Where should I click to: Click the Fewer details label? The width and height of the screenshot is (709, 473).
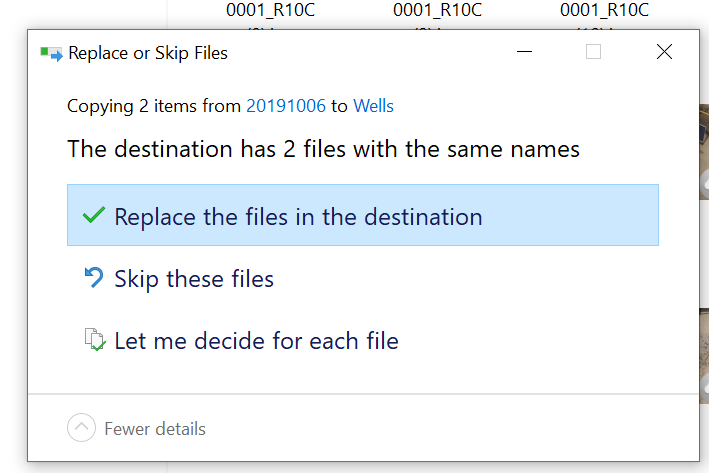click(155, 429)
